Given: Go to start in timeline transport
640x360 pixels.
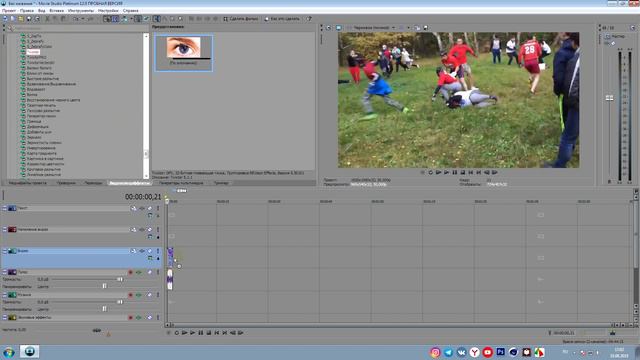Looking at the screenshot, I should coord(217,333).
